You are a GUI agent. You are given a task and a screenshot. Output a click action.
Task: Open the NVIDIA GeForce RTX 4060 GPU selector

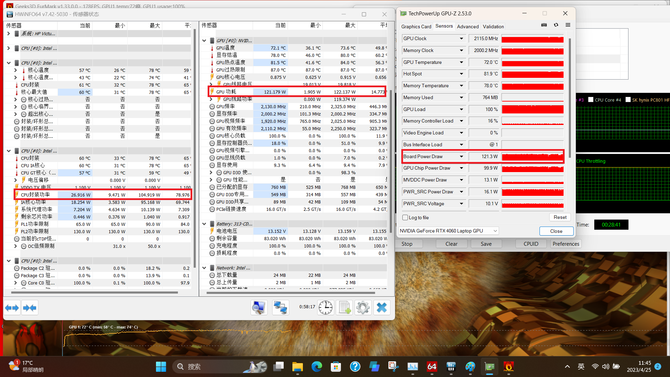coord(448,231)
